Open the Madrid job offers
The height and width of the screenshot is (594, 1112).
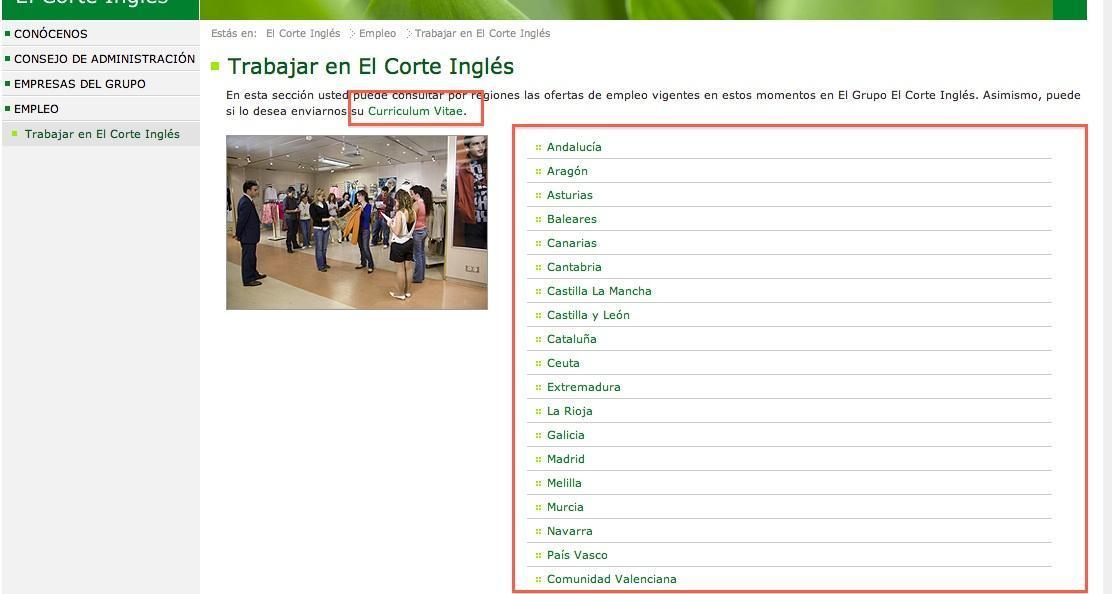coord(565,459)
